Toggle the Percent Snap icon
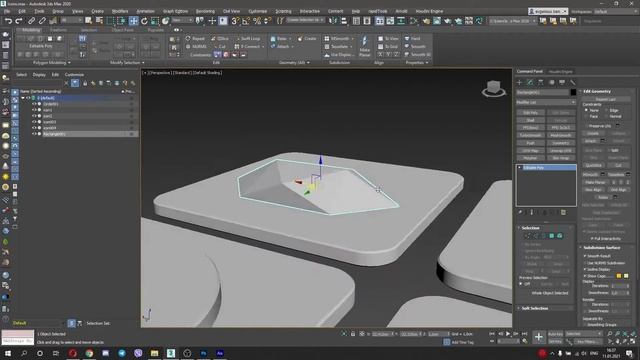 coord(257,21)
